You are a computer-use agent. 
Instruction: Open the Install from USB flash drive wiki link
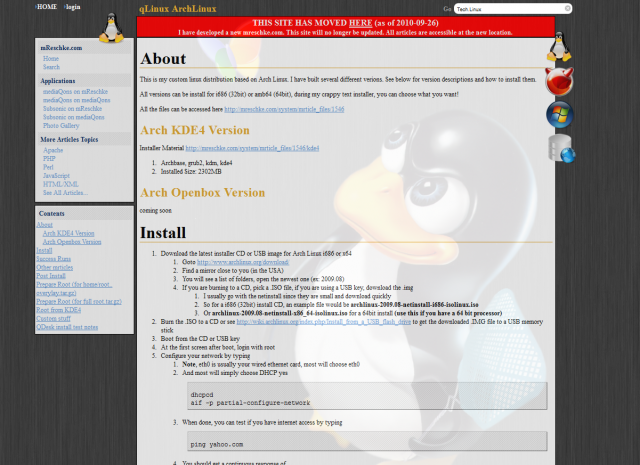click(324, 322)
